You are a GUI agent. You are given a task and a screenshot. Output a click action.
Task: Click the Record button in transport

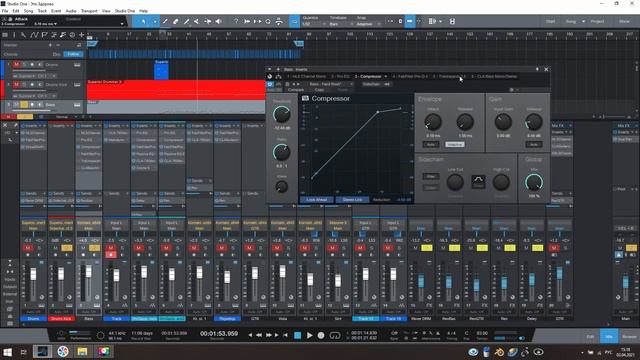321,335
